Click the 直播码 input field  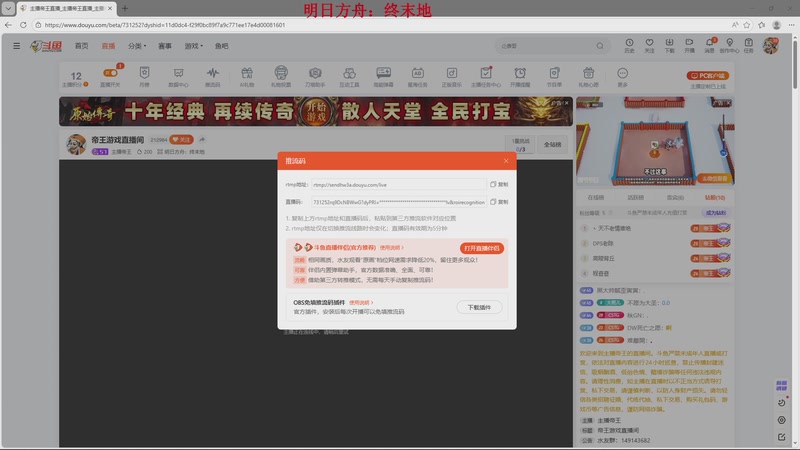(x=398, y=202)
